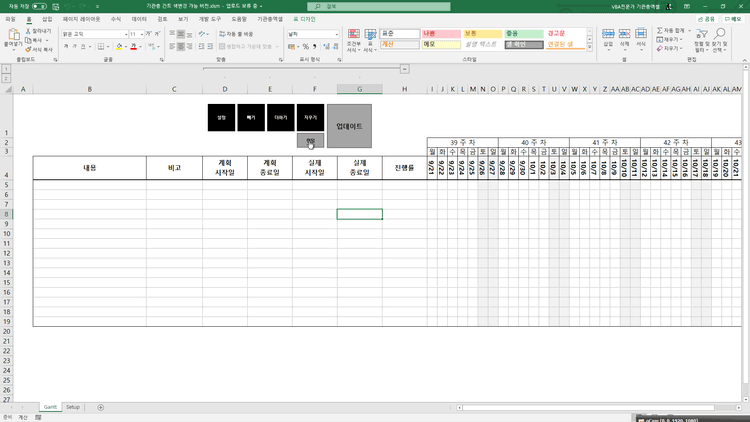Click AutoSum (자동 합계) sigma icon
750x422 pixels.
click(660, 30)
